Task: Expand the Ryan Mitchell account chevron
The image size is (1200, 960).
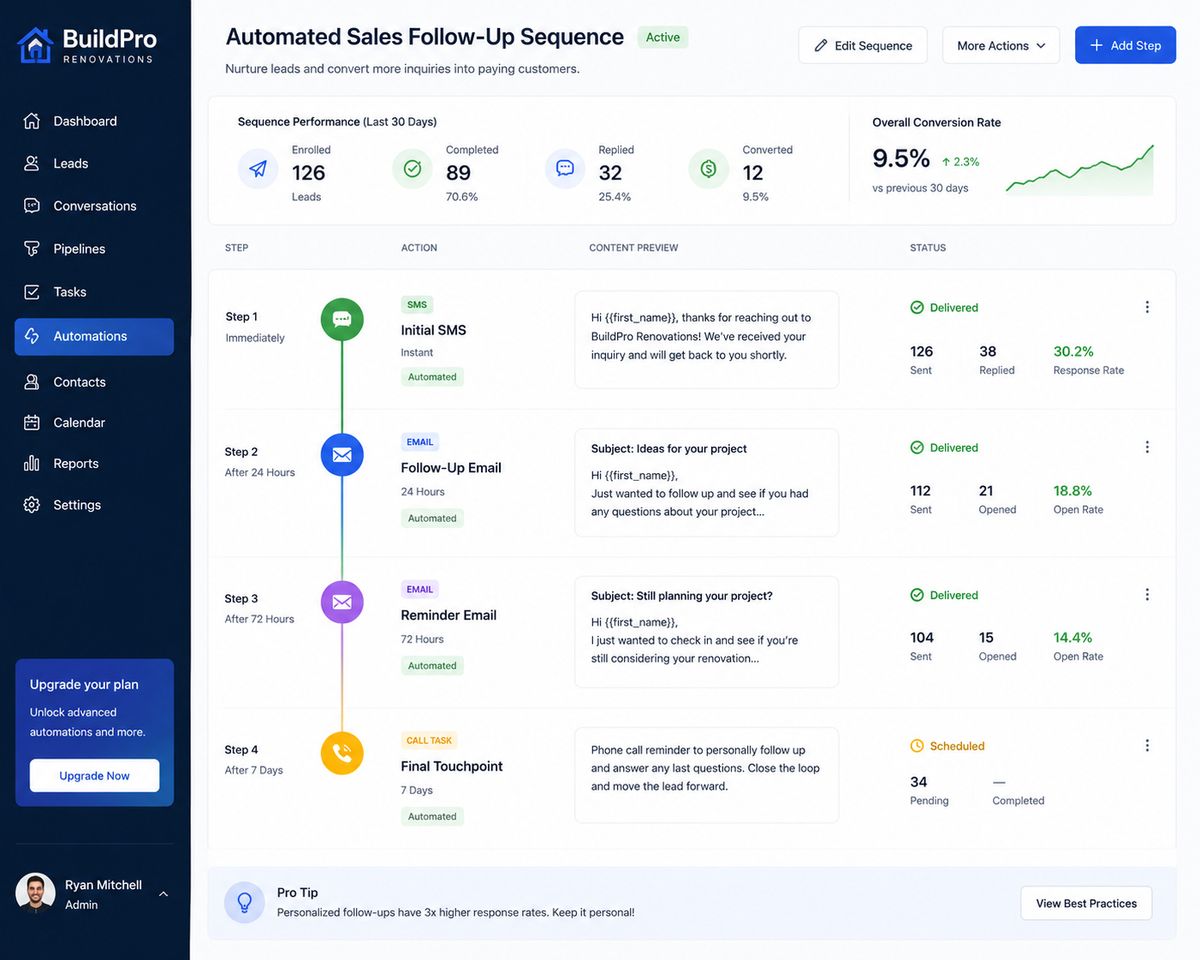Action: coord(164,894)
